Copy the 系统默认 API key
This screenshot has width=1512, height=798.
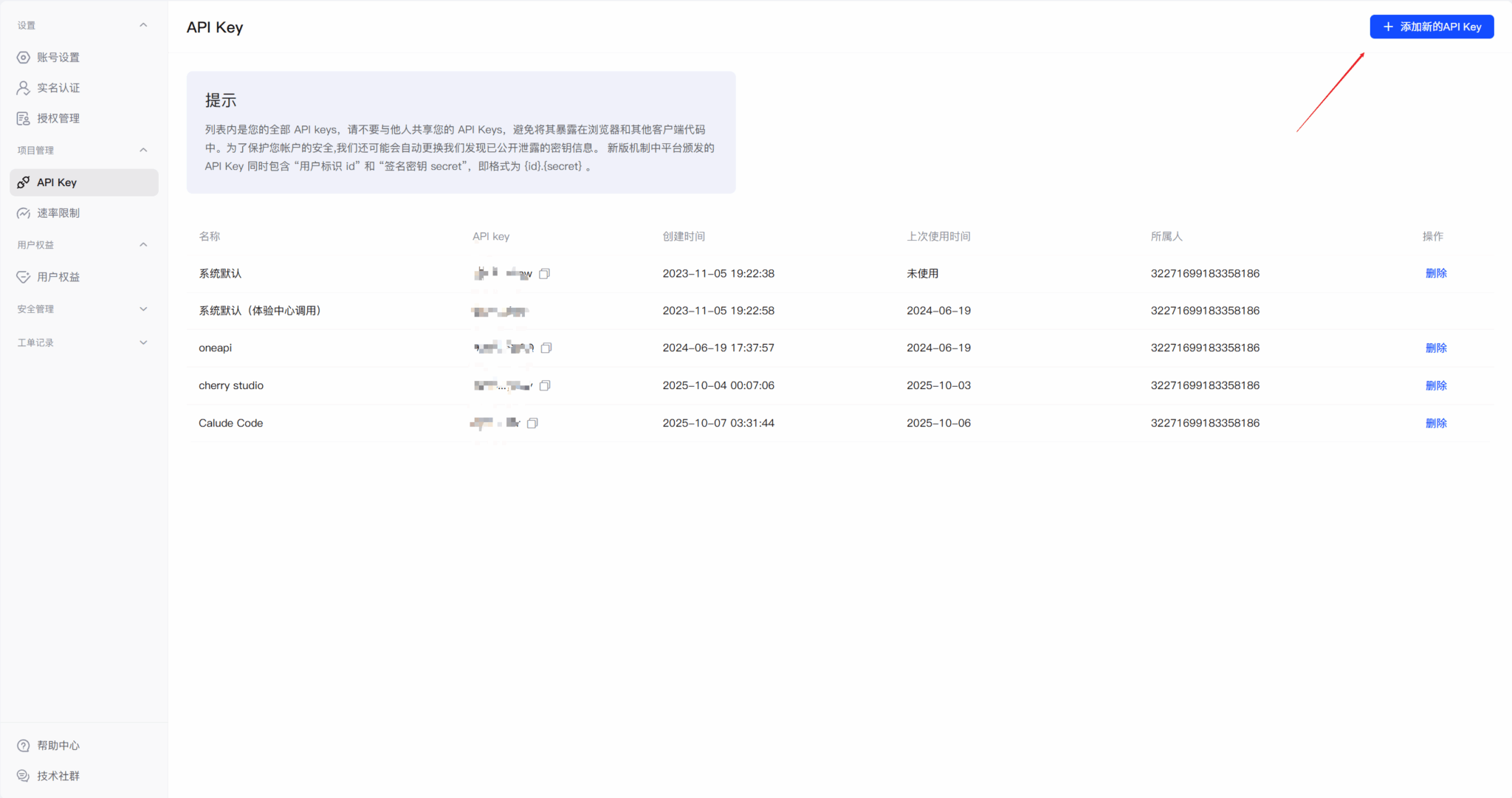544,273
